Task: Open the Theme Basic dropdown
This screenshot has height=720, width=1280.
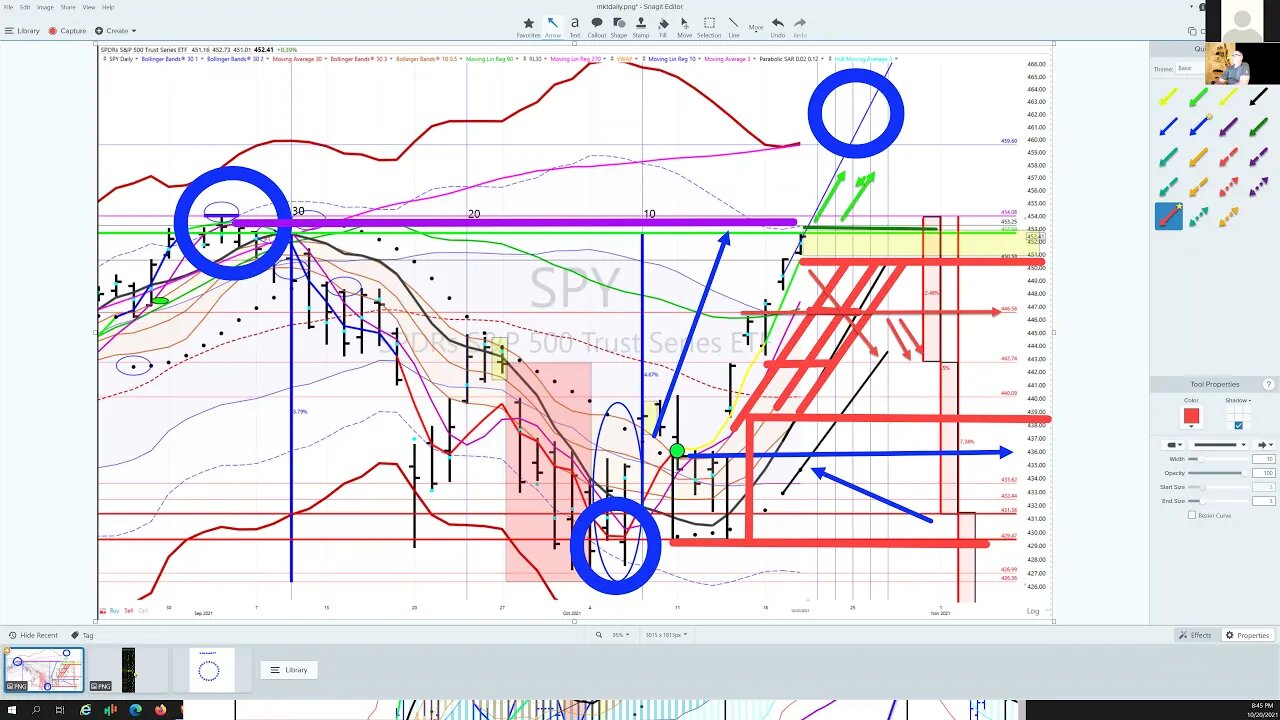Action: [1191, 68]
